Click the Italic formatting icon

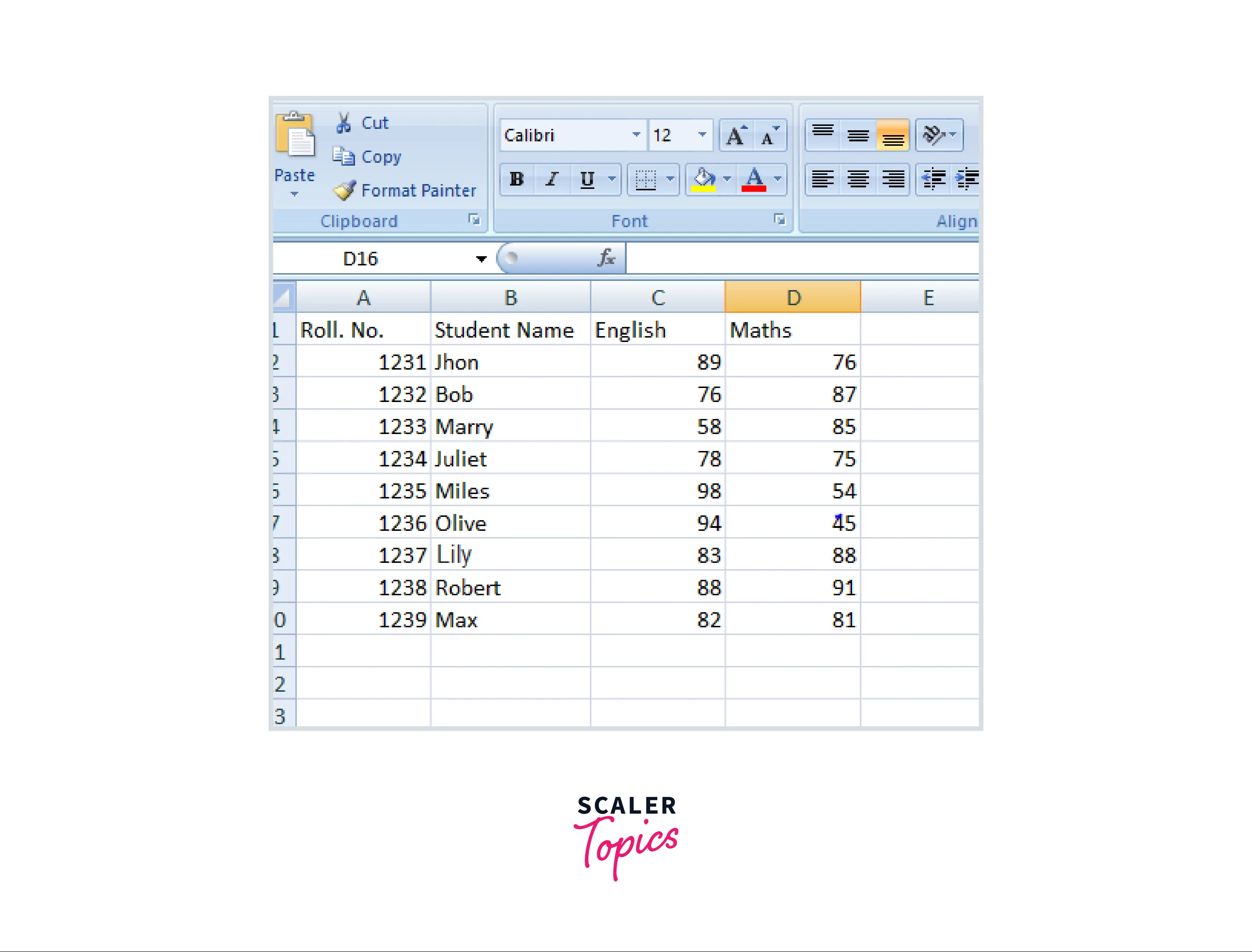[x=550, y=178]
